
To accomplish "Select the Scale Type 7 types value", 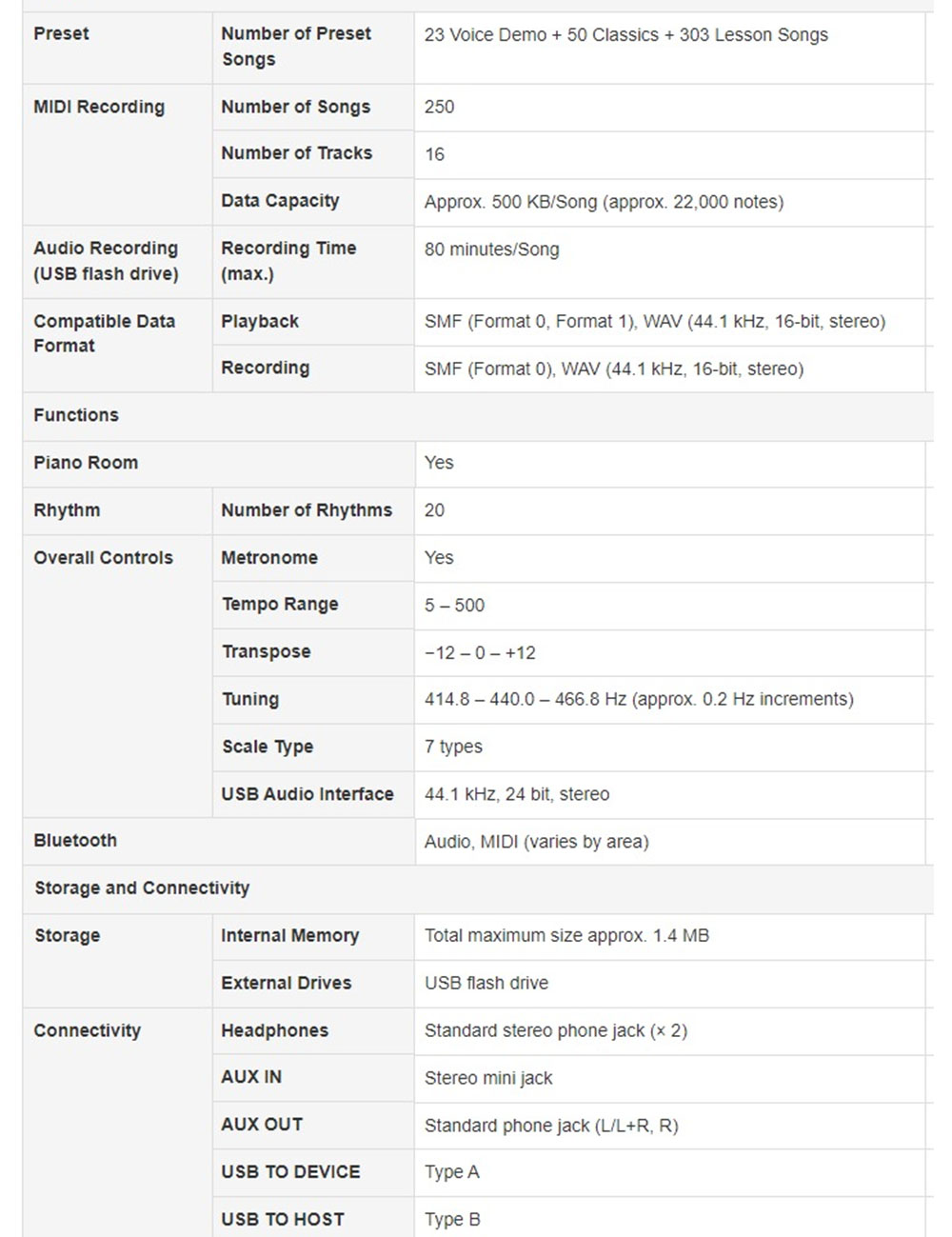I will coord(453,747).
